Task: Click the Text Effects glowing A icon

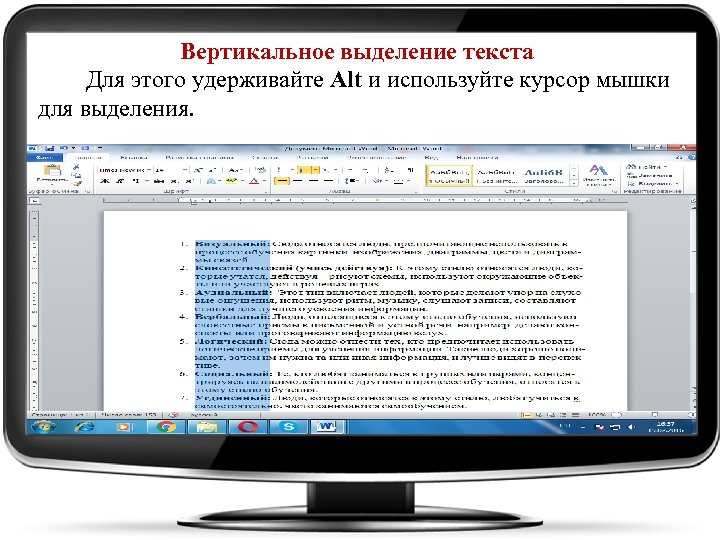Action: click(x=211, y=181)
